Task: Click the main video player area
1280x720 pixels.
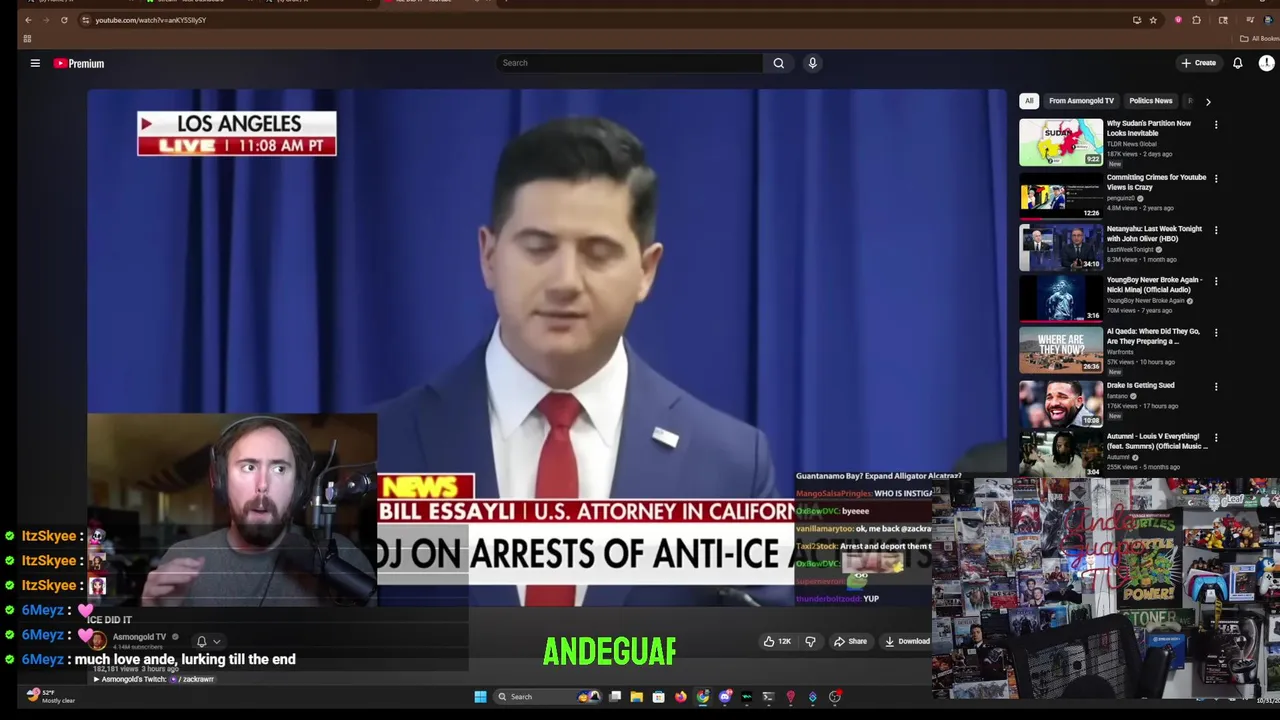Action: [x=547, y=347]
